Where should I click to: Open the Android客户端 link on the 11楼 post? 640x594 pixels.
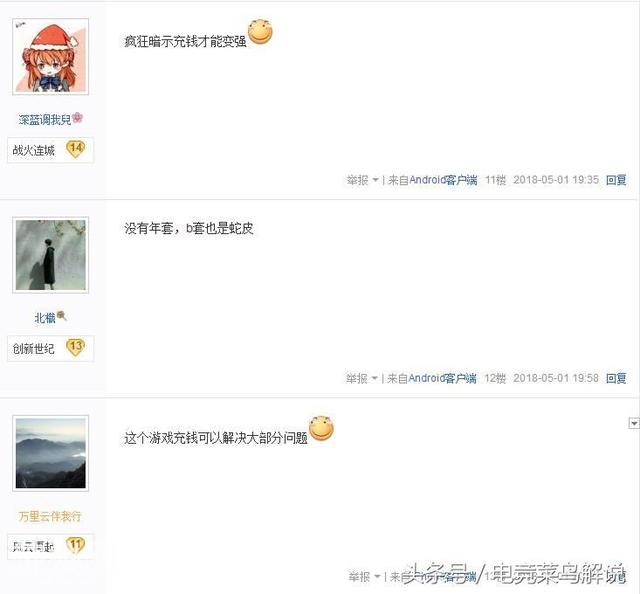point(443,180)
